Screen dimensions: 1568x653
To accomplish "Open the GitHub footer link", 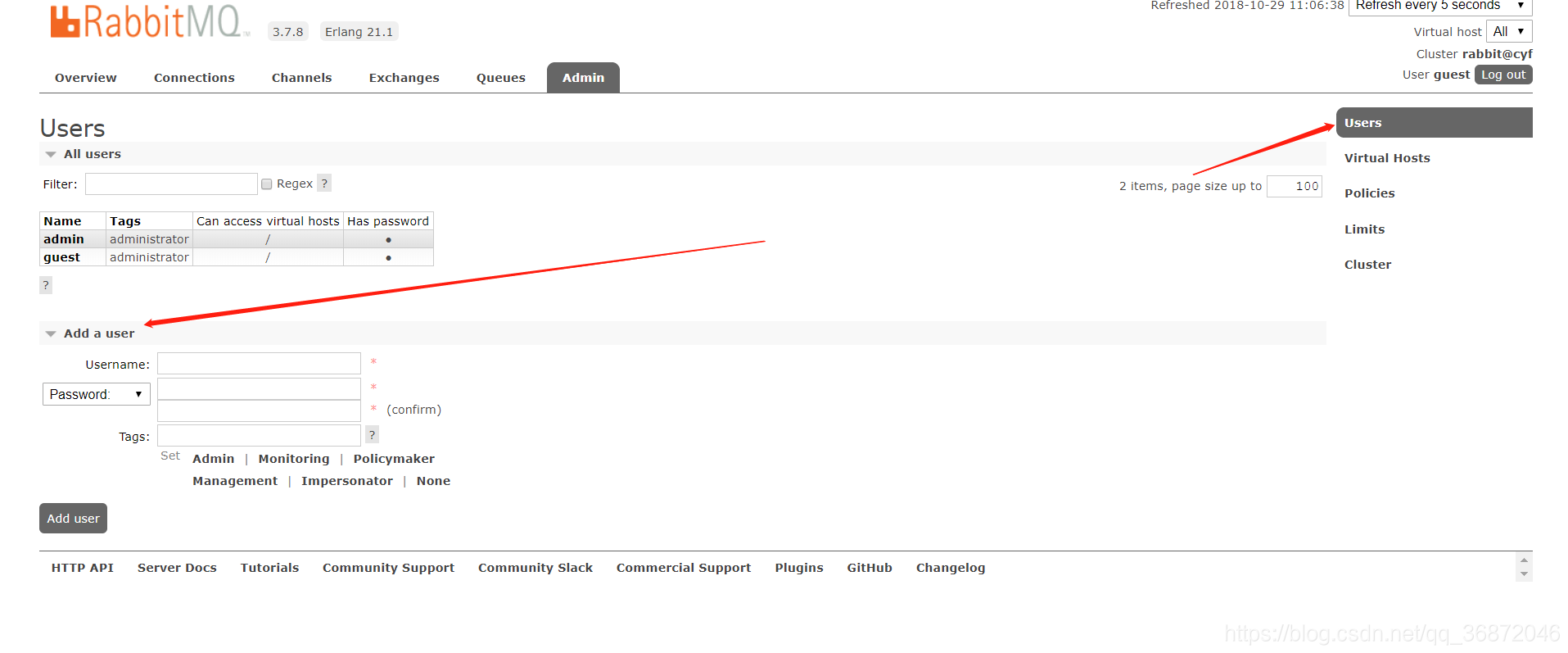I will pyautogui.click(x=870, y=568).
